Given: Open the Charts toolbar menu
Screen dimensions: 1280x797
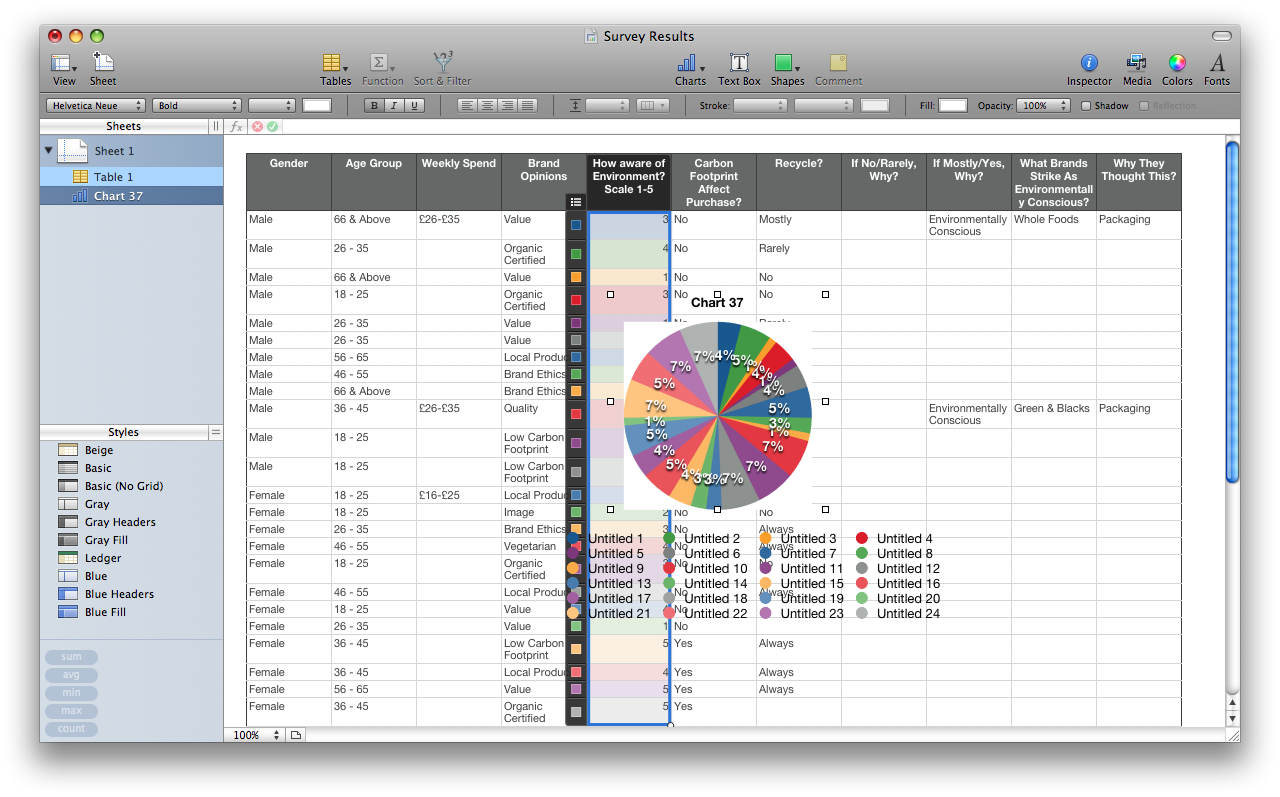Looking at the screenshot, I should tap(690, 69).
